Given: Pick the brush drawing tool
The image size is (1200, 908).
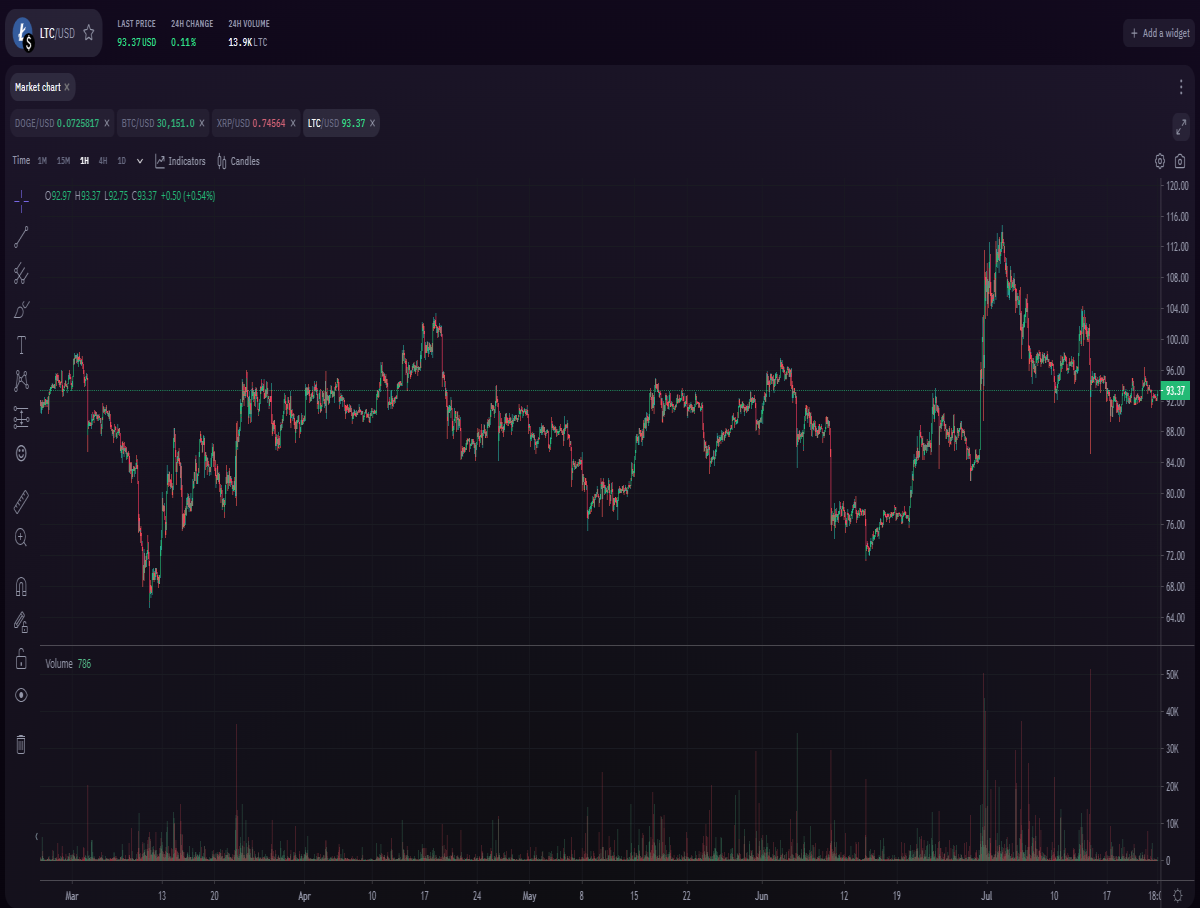Looking at the screenshot, I should tap(21, 309).
